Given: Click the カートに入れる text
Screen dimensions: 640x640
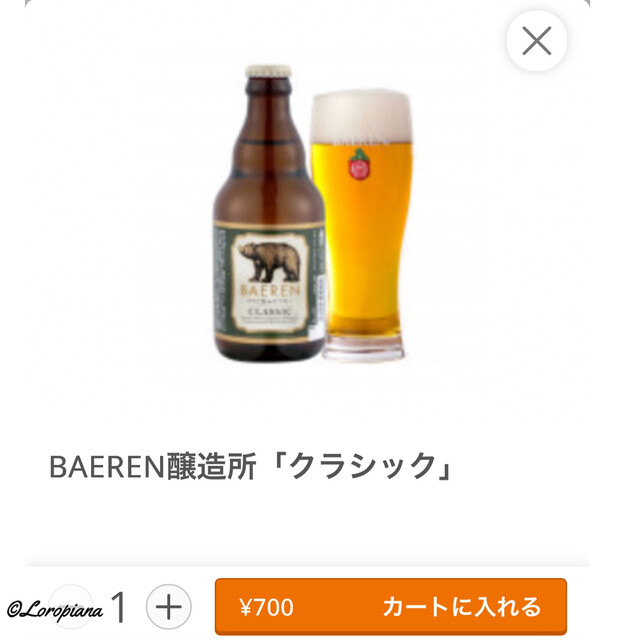Looking at the screenshot, I should click(x=462, y=607).
